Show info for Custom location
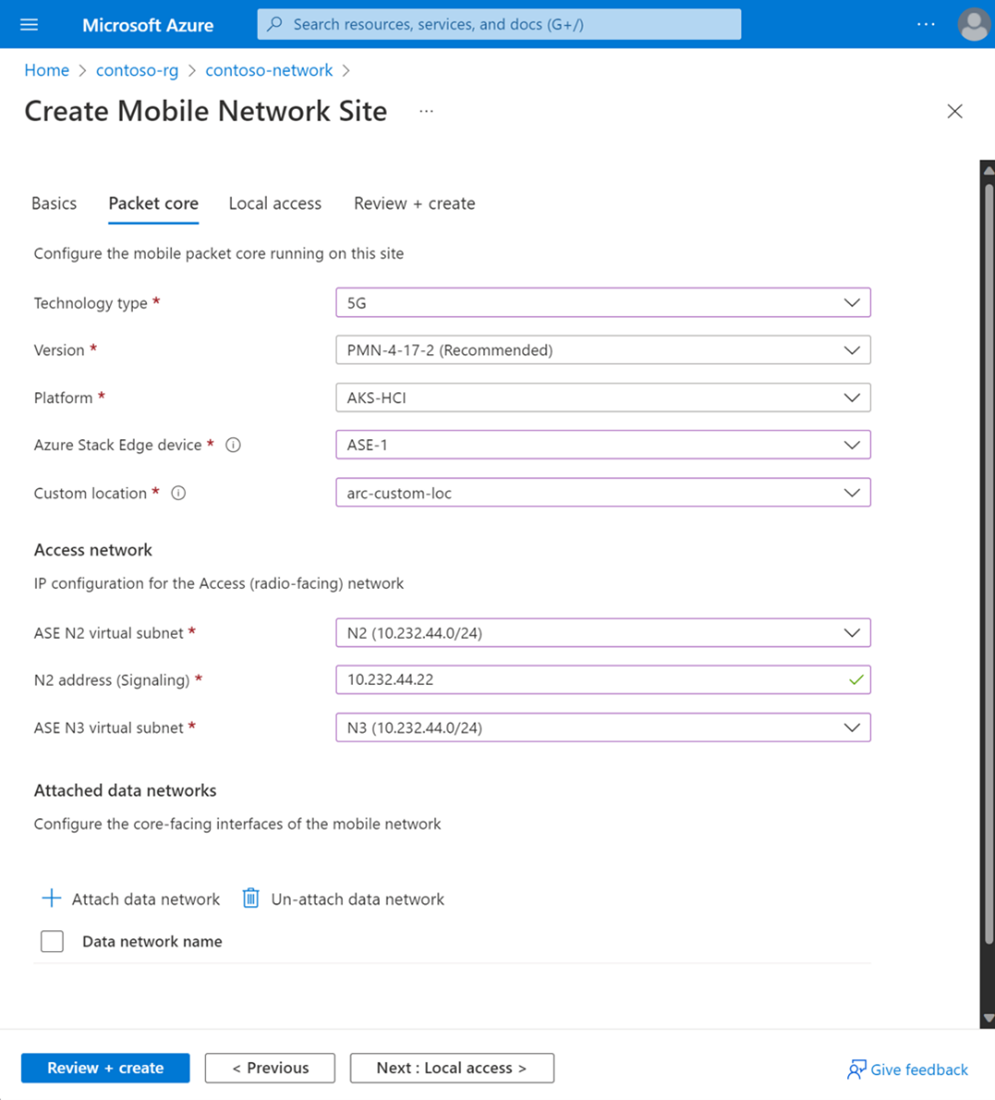This screenshot has height=1100, width=995. [179, 493]
